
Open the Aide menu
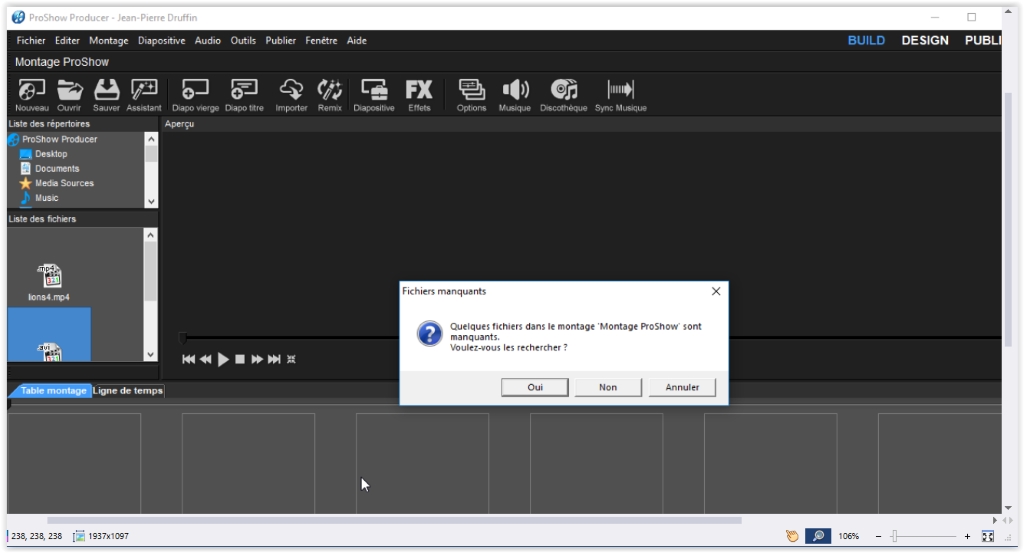pos(357,40)
